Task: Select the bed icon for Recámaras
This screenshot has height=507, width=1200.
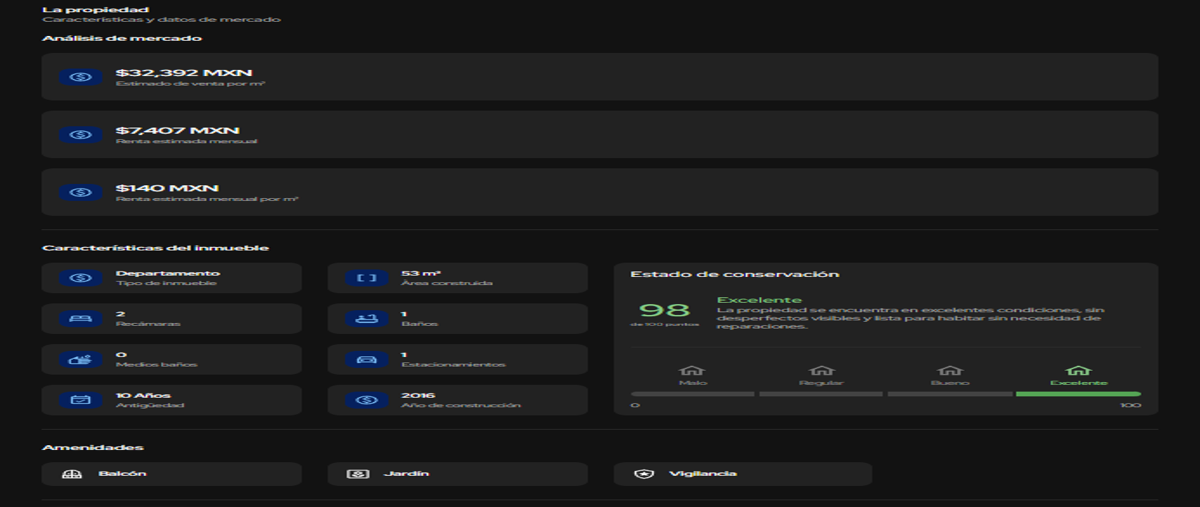Action: click(x=80, y=319)
